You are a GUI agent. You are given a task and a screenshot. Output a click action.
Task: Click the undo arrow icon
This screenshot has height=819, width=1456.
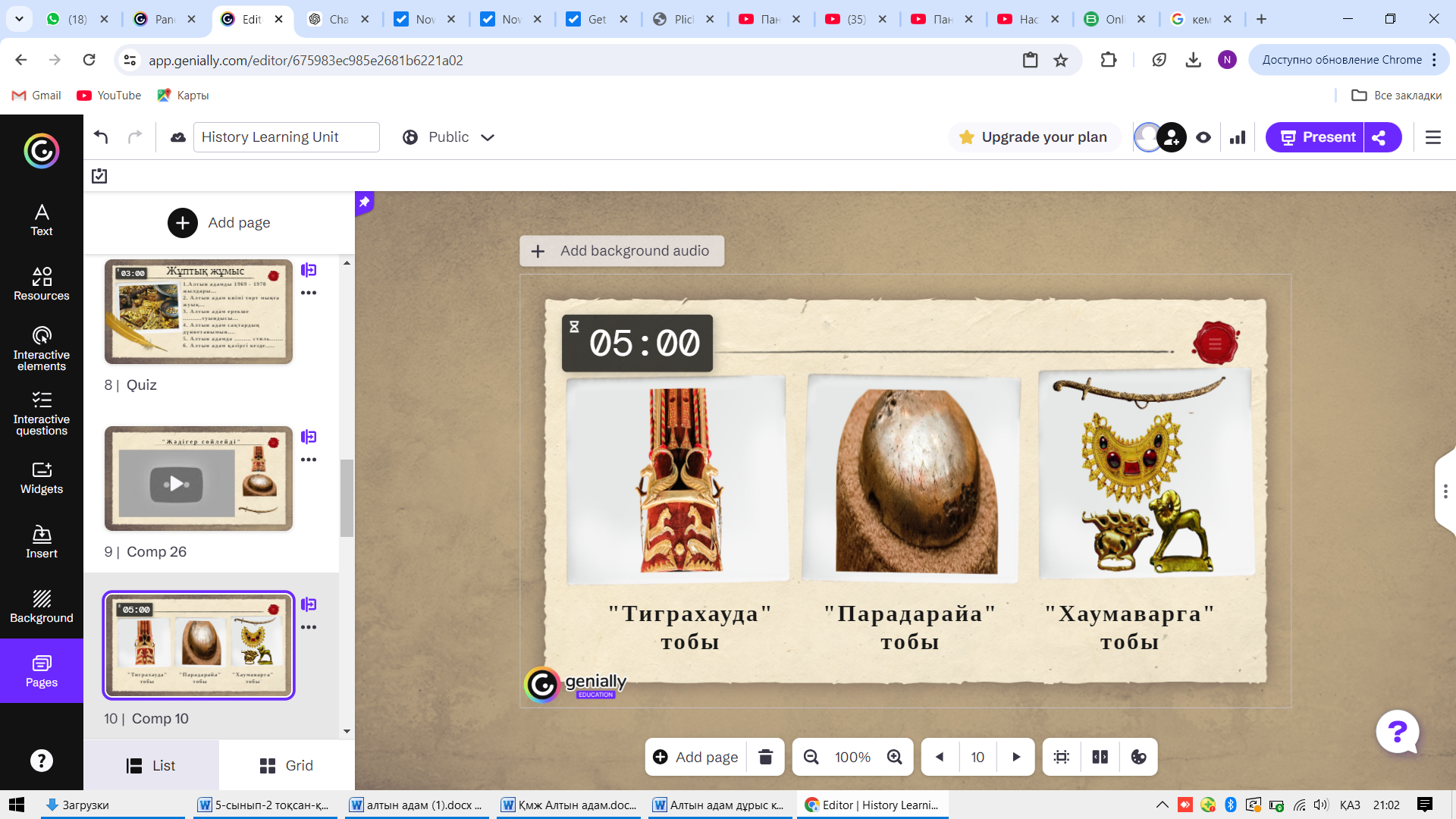pos(101,136)
